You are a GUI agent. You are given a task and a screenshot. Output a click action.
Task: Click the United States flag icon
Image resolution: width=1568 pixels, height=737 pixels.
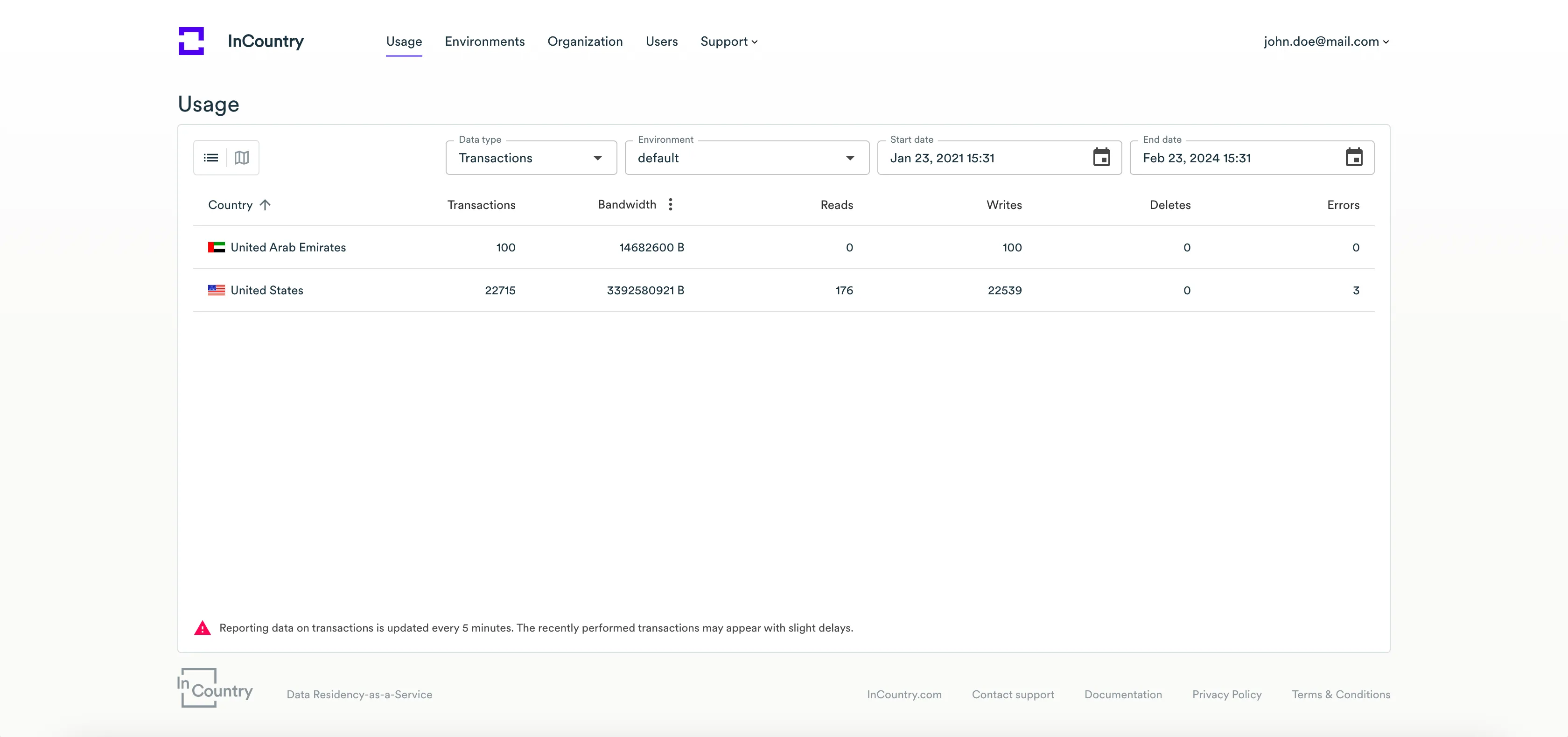tap(216, 290)
